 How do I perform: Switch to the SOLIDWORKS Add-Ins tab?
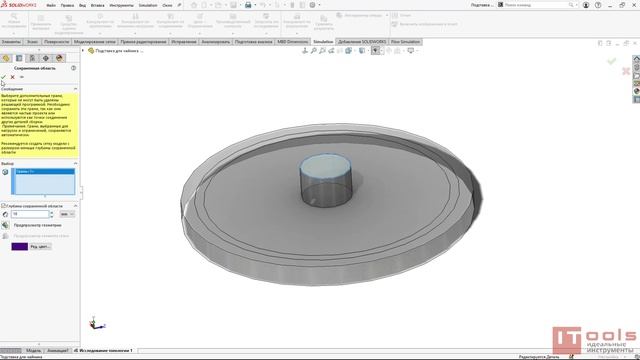[x=362, y=42]
